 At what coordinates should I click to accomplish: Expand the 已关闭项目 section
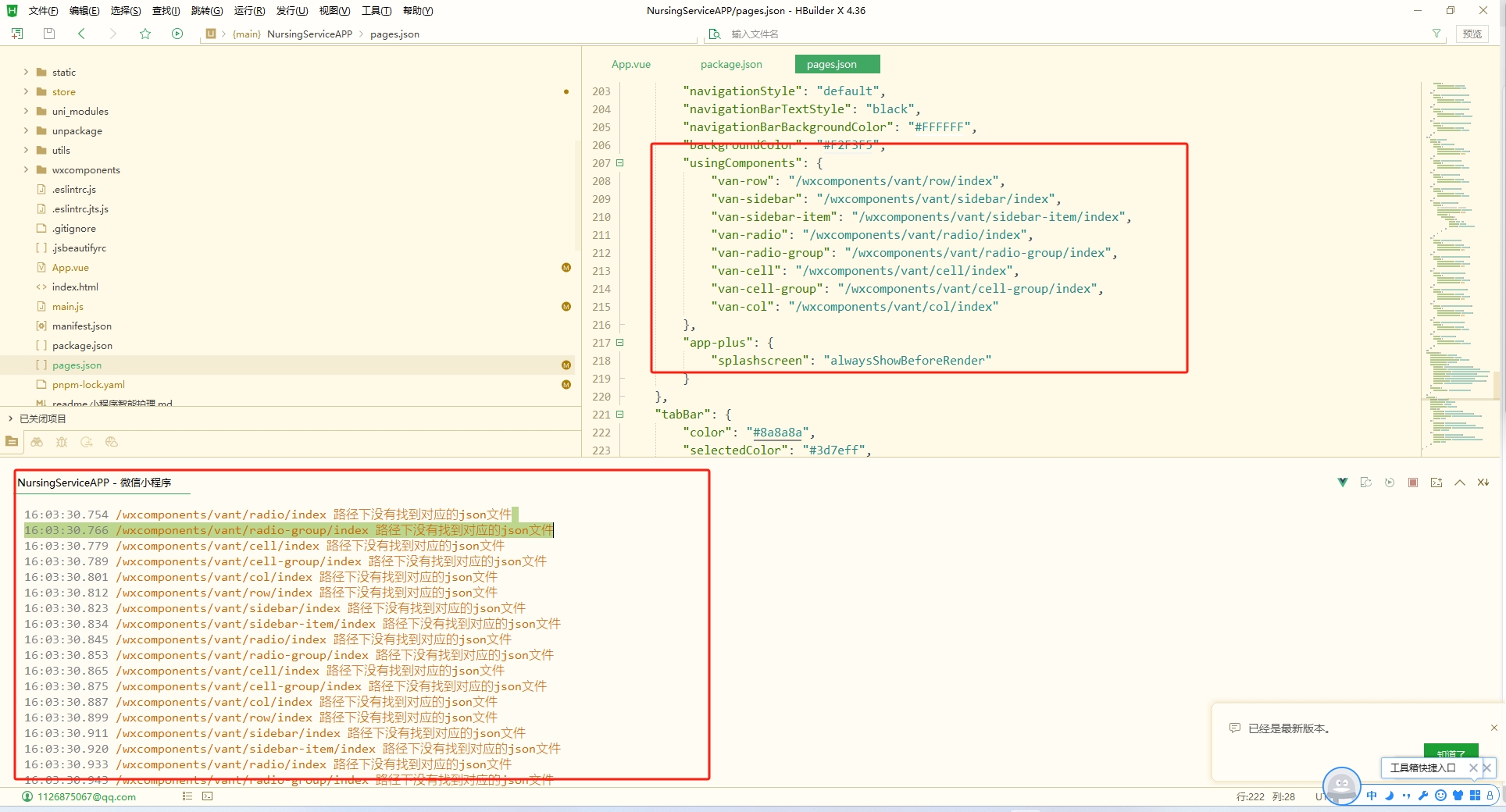coord(11,418)
